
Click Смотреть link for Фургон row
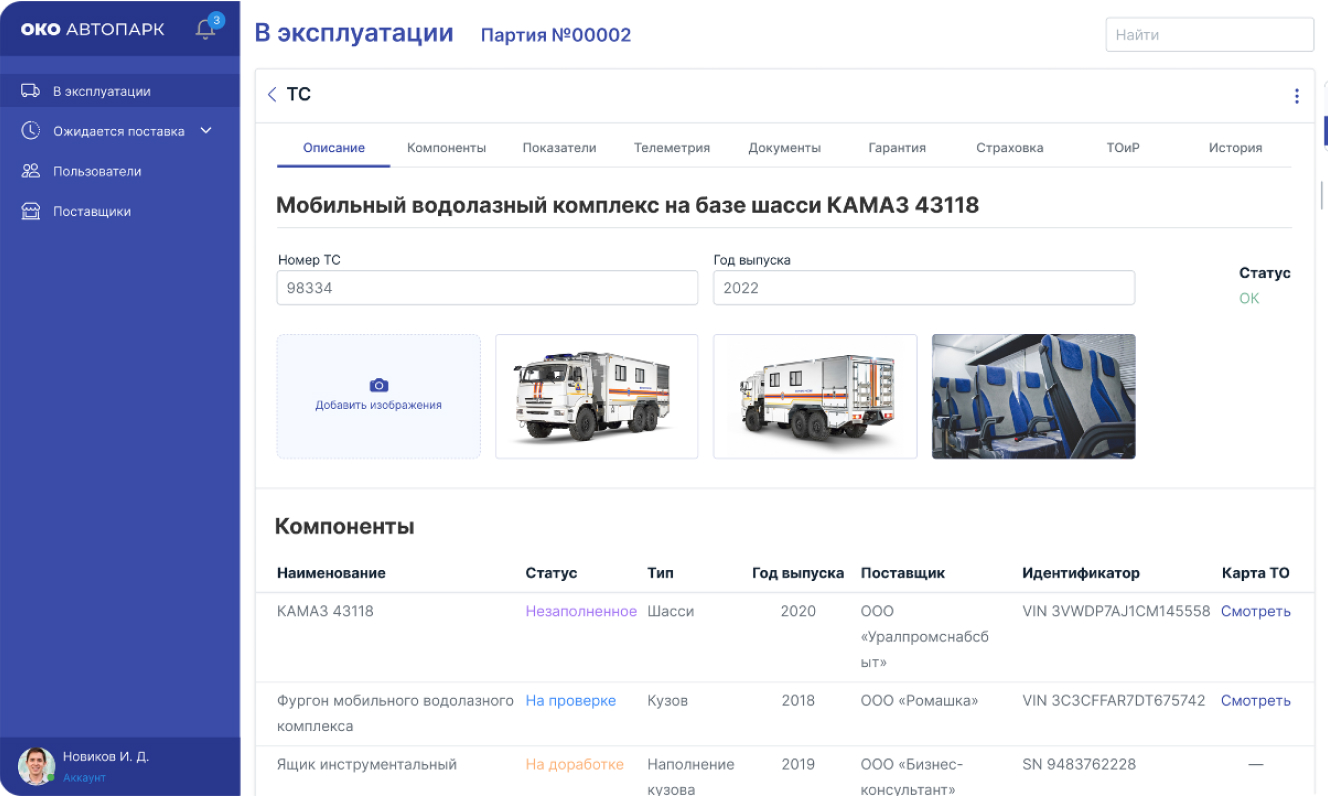pyautogui.click(x=1255, y=701)
